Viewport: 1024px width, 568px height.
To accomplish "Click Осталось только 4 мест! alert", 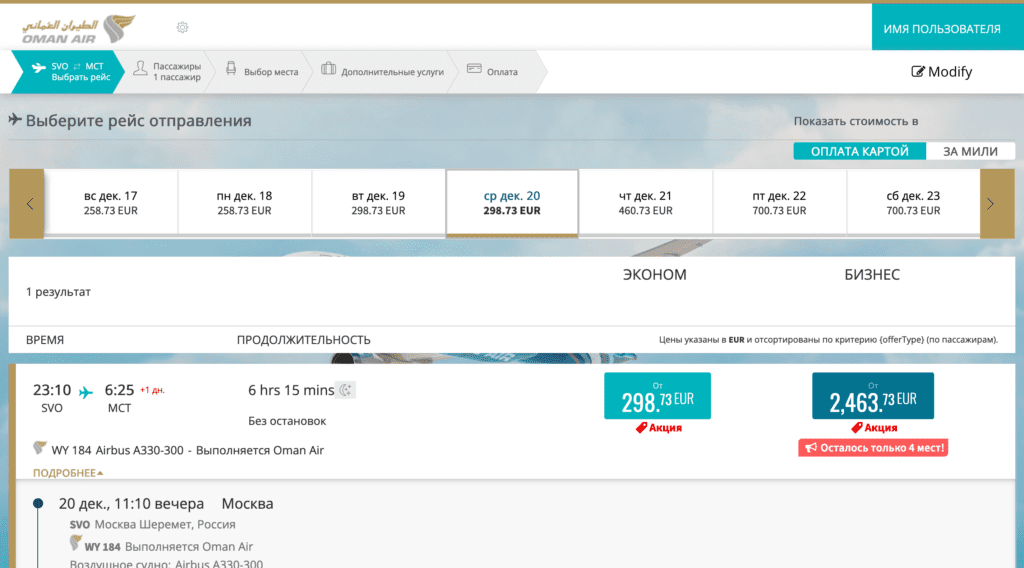I will pos(873,448).
